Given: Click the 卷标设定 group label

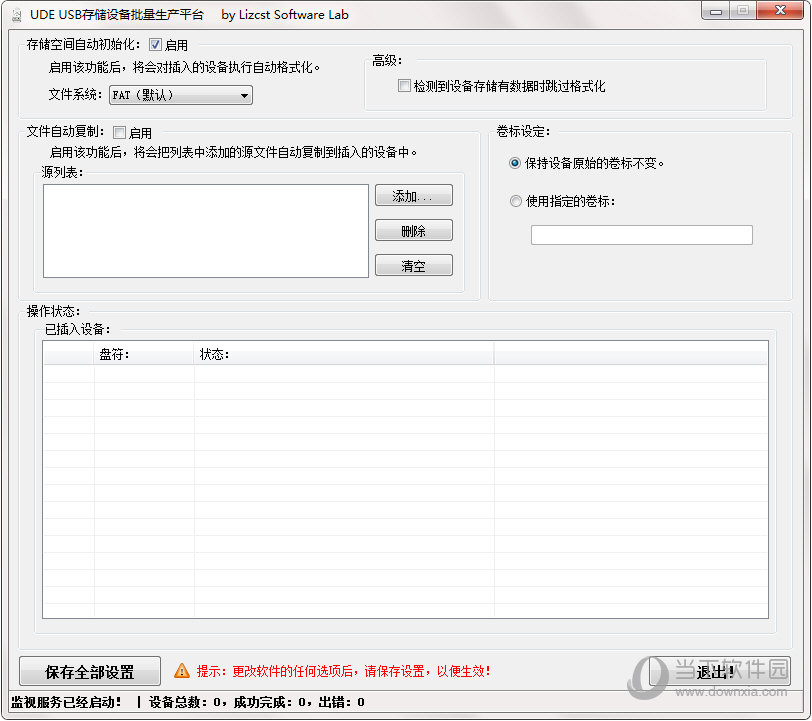Looking at the screenshot, I should click(523, 132).
